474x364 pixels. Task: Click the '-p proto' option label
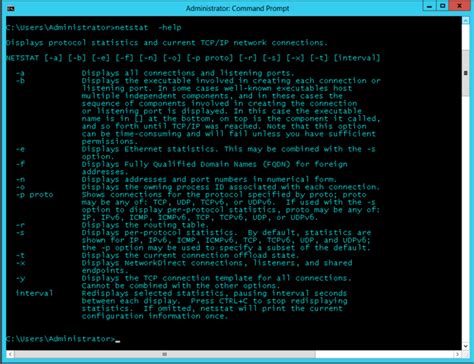click(x=35, y=195)
